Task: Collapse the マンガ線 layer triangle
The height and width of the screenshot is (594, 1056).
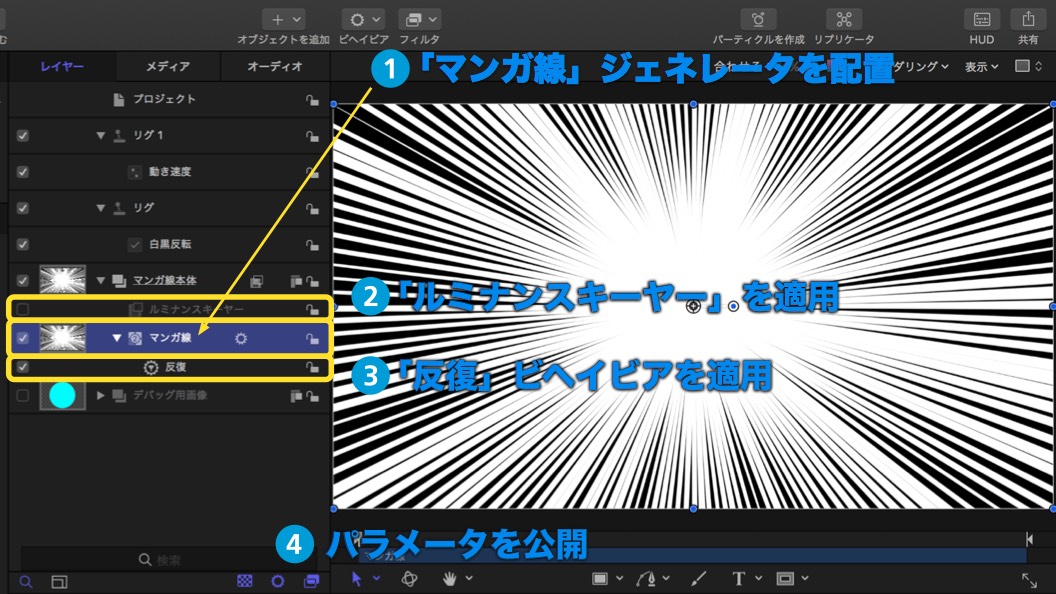Action: point(117,338)
